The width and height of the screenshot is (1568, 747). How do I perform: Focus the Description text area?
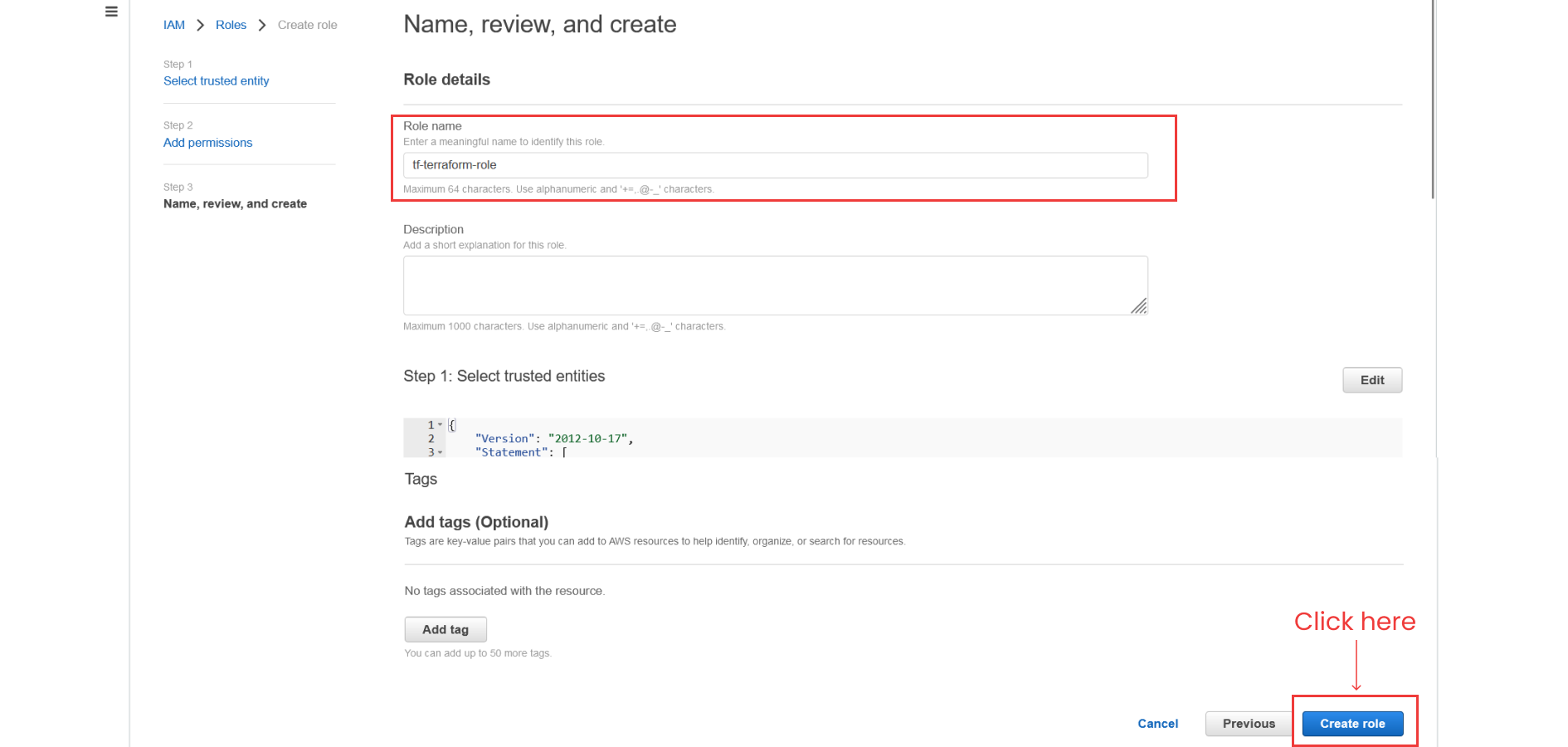pos(775,285)
